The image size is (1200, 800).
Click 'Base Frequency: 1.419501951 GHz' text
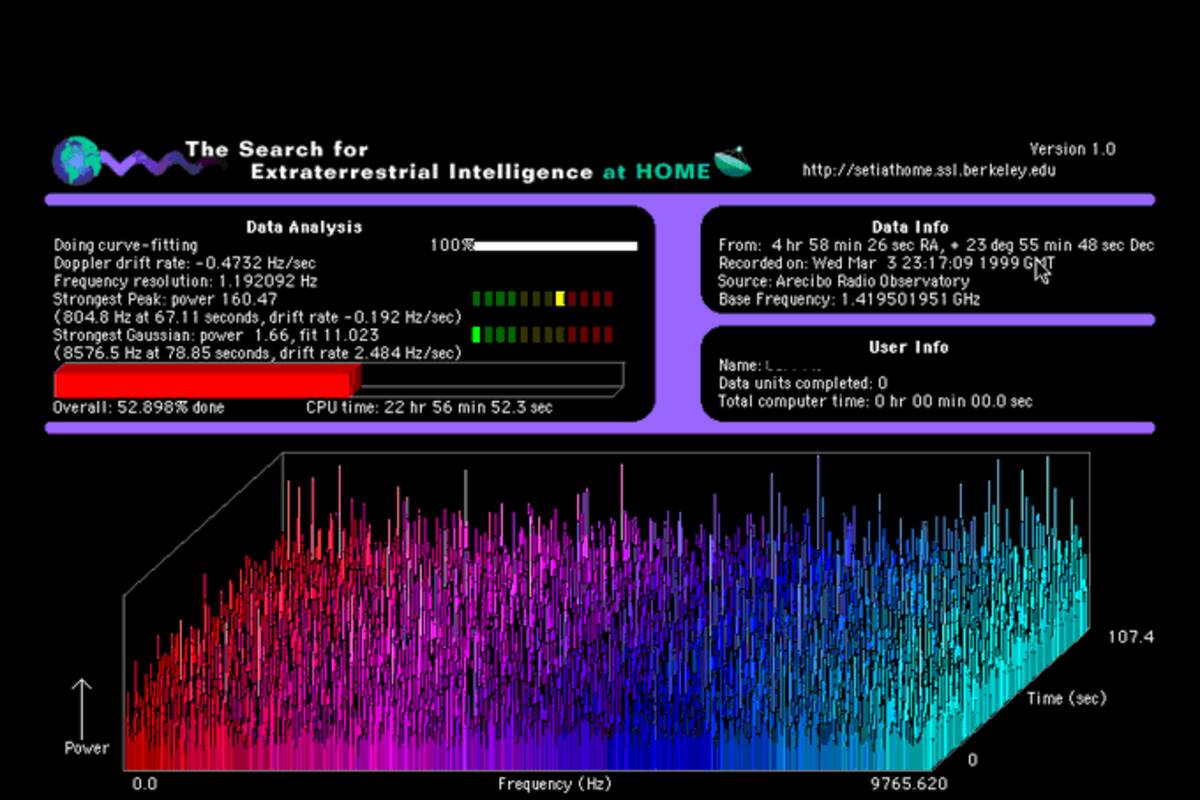[849, 299]
